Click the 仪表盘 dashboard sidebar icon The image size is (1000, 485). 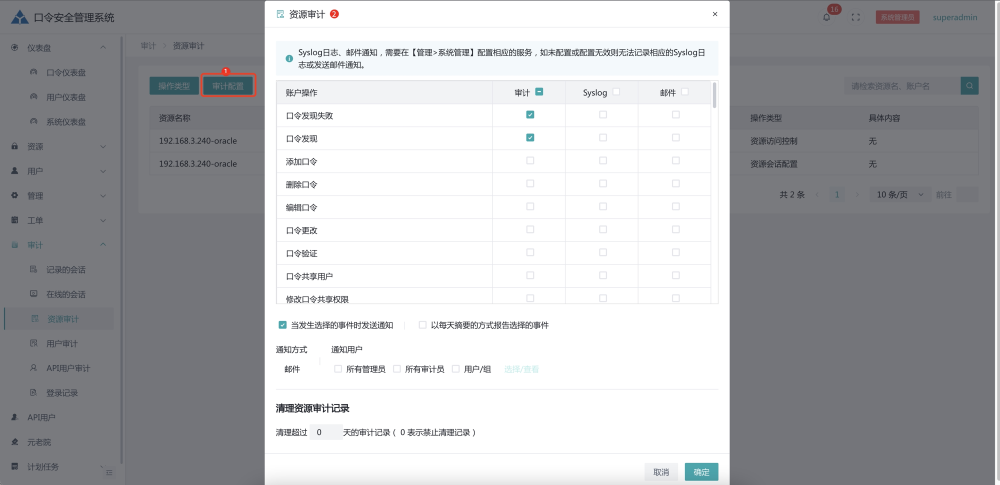[x=15, y=47]
